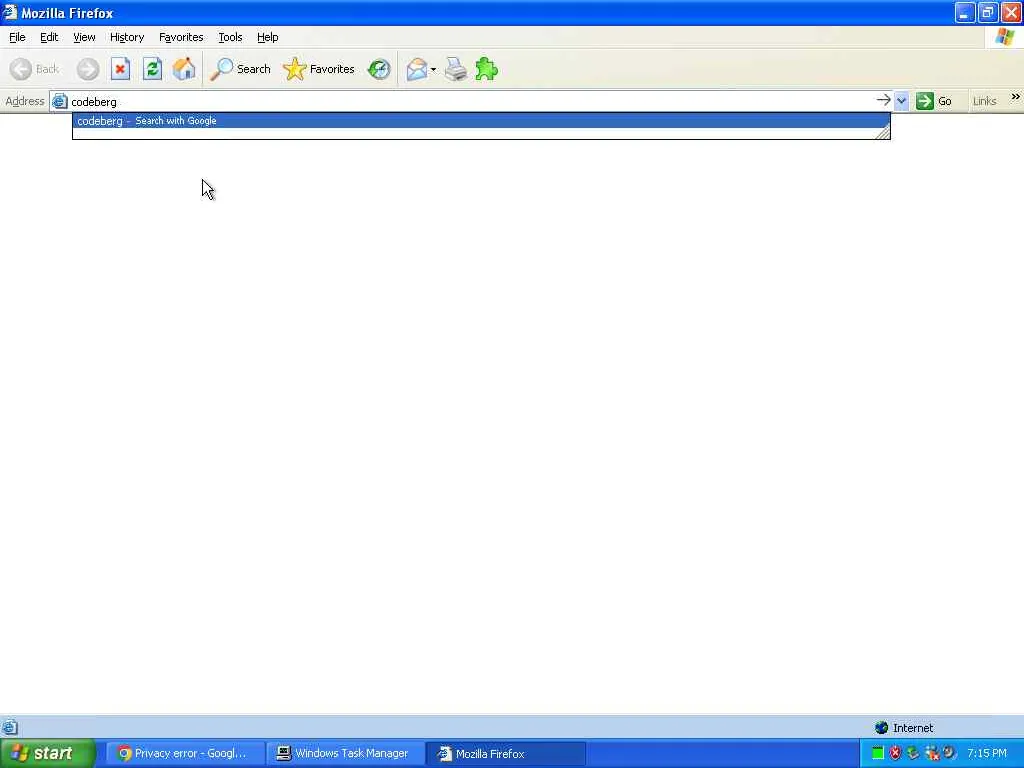Click the page icon in the address bar
Screen dimensions: 1024x768
[x=59, y=101]
